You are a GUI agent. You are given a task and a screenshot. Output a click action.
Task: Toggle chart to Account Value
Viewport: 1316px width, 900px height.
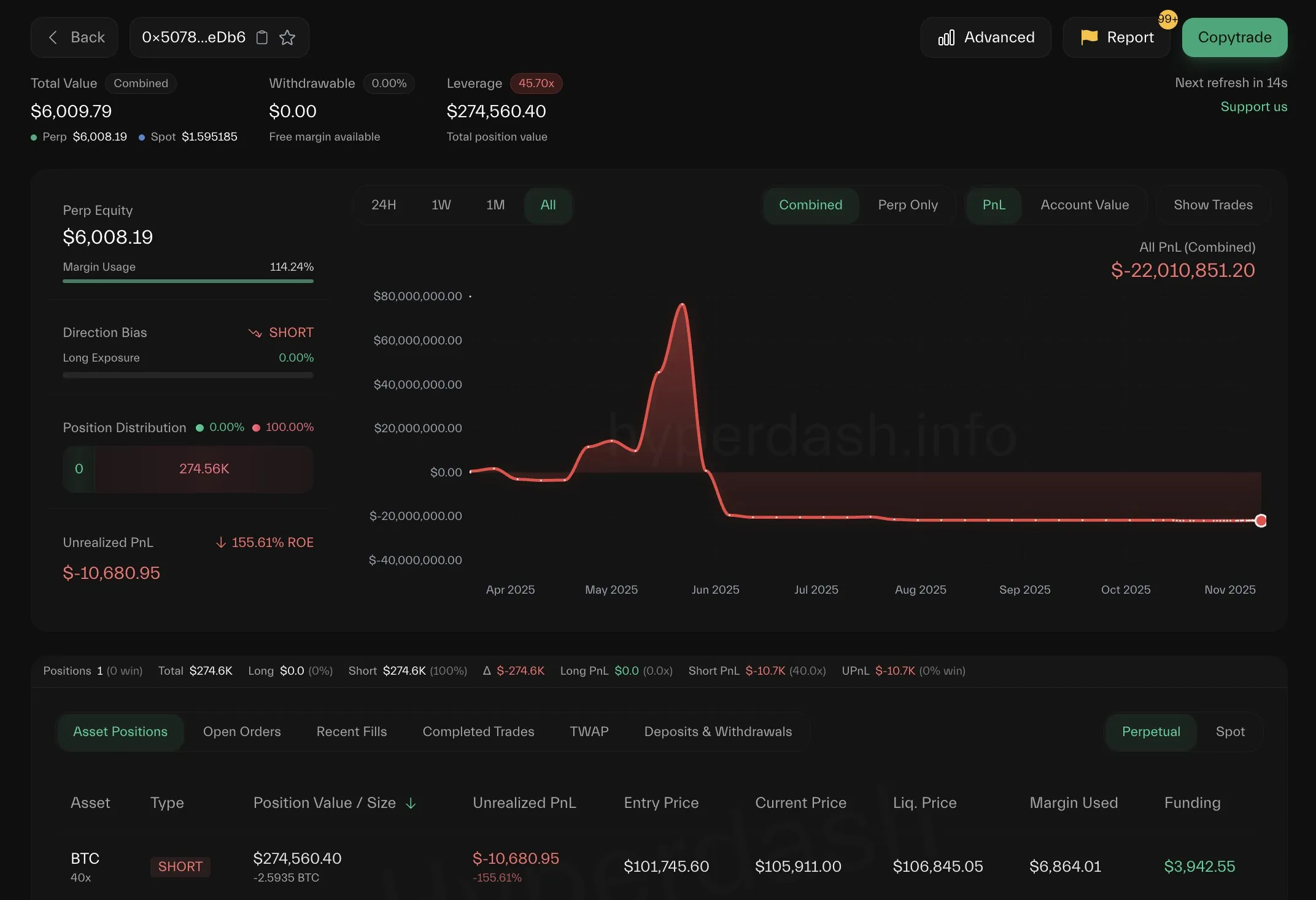coord(1084,205)
